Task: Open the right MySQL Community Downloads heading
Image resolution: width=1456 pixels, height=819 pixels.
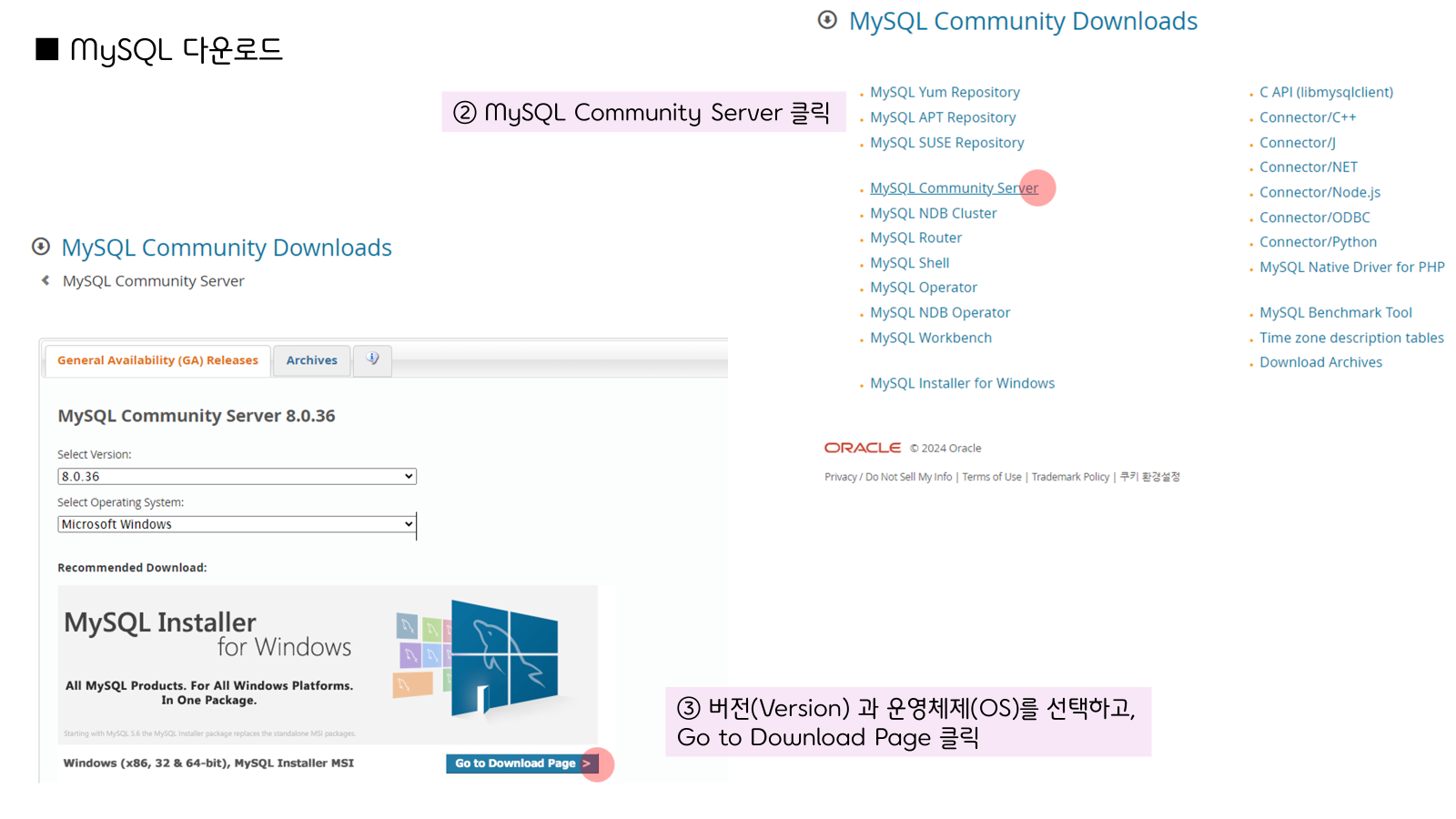Action: pyautogui.click(x=1023, y=21)
